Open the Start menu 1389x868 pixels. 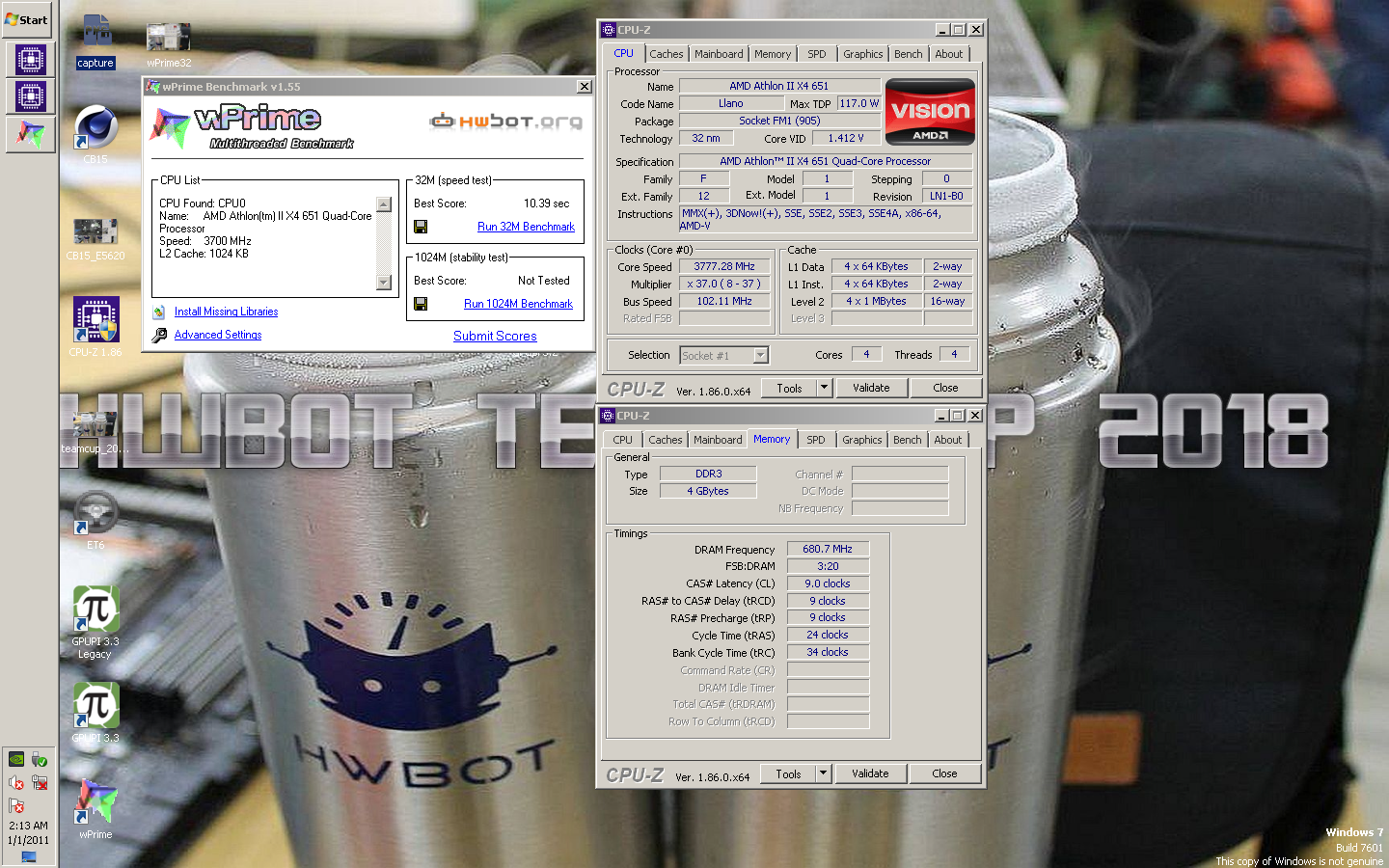(x=27, y=19)
